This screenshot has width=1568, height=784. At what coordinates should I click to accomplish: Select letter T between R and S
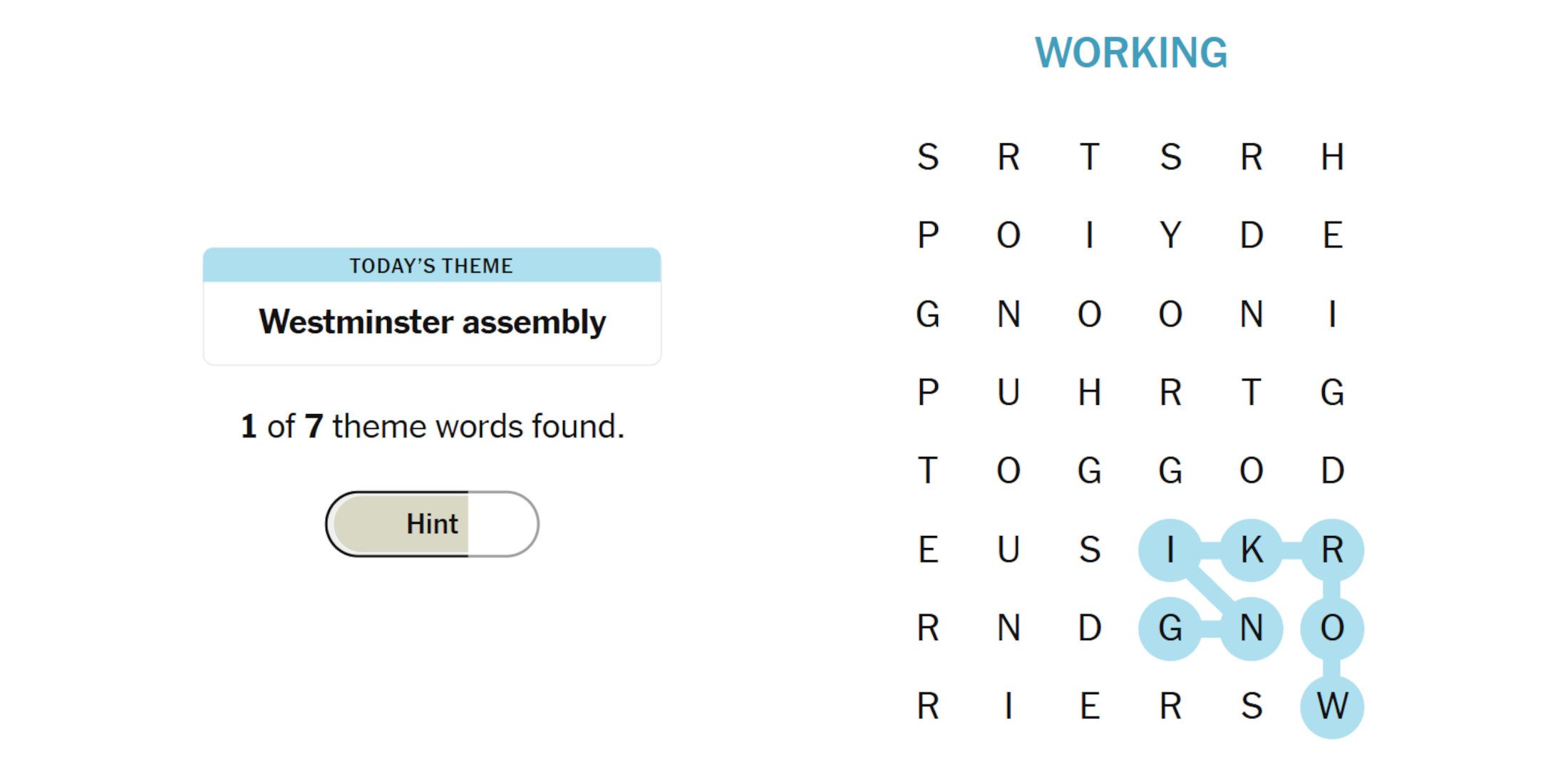[1090, 157]
